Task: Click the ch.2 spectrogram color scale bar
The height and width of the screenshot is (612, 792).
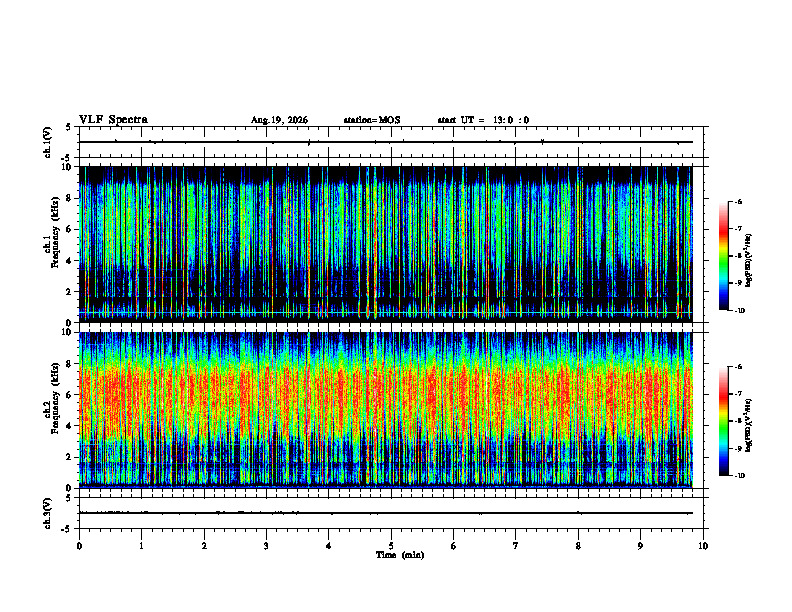Action: point(723,421)
